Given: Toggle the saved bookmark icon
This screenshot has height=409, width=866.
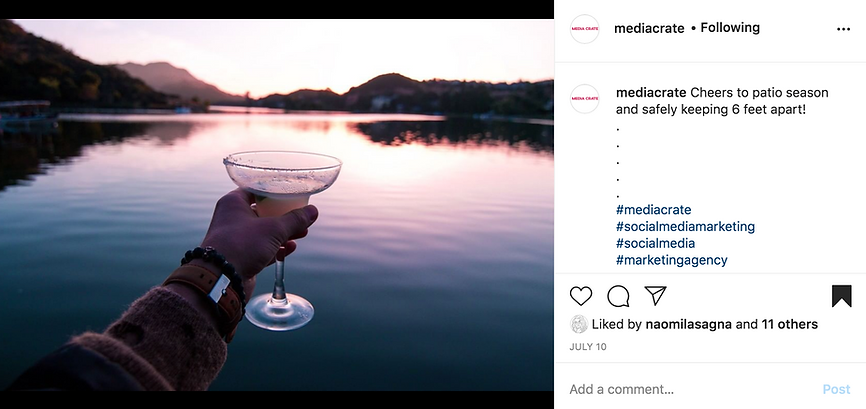Looking at the screenshot, I should pos(841,296).
